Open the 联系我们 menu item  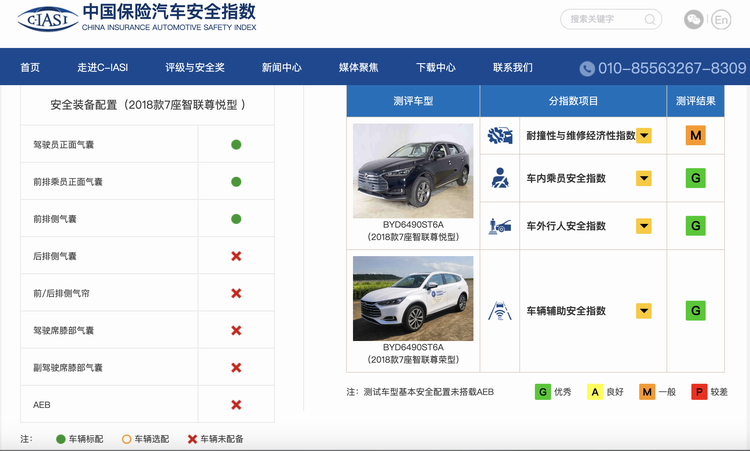513,67
